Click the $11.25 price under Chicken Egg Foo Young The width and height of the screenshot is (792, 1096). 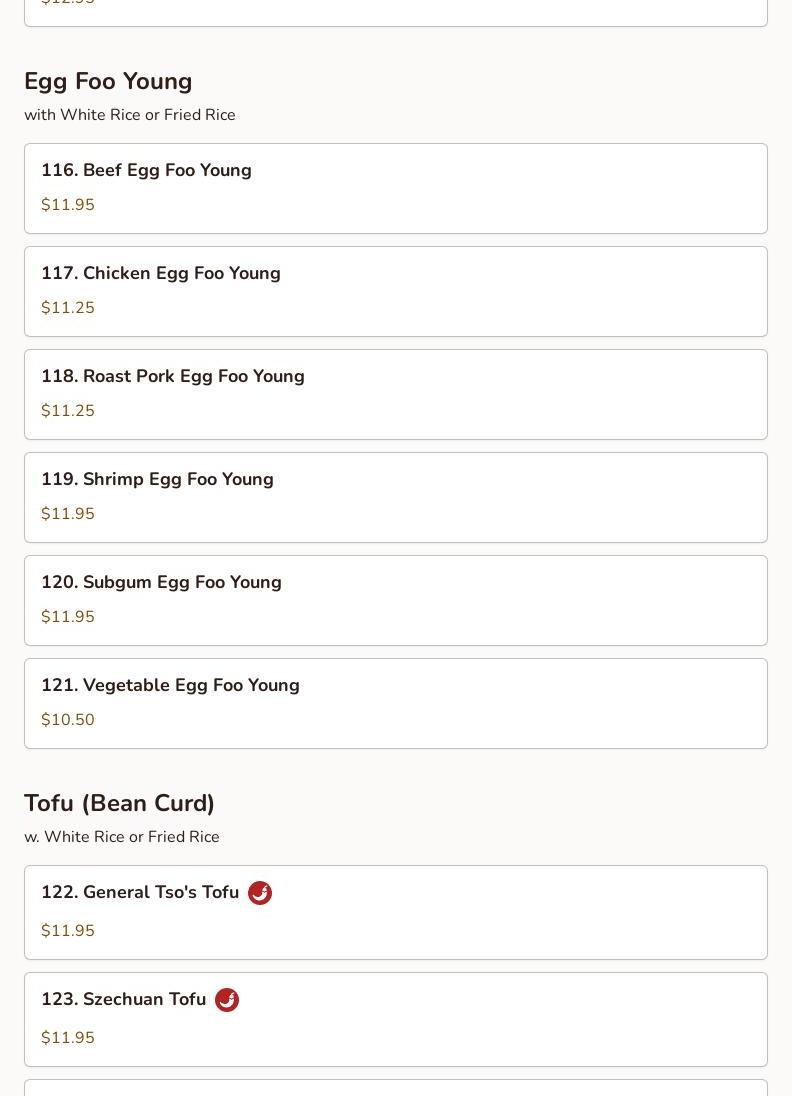(68, 308)
